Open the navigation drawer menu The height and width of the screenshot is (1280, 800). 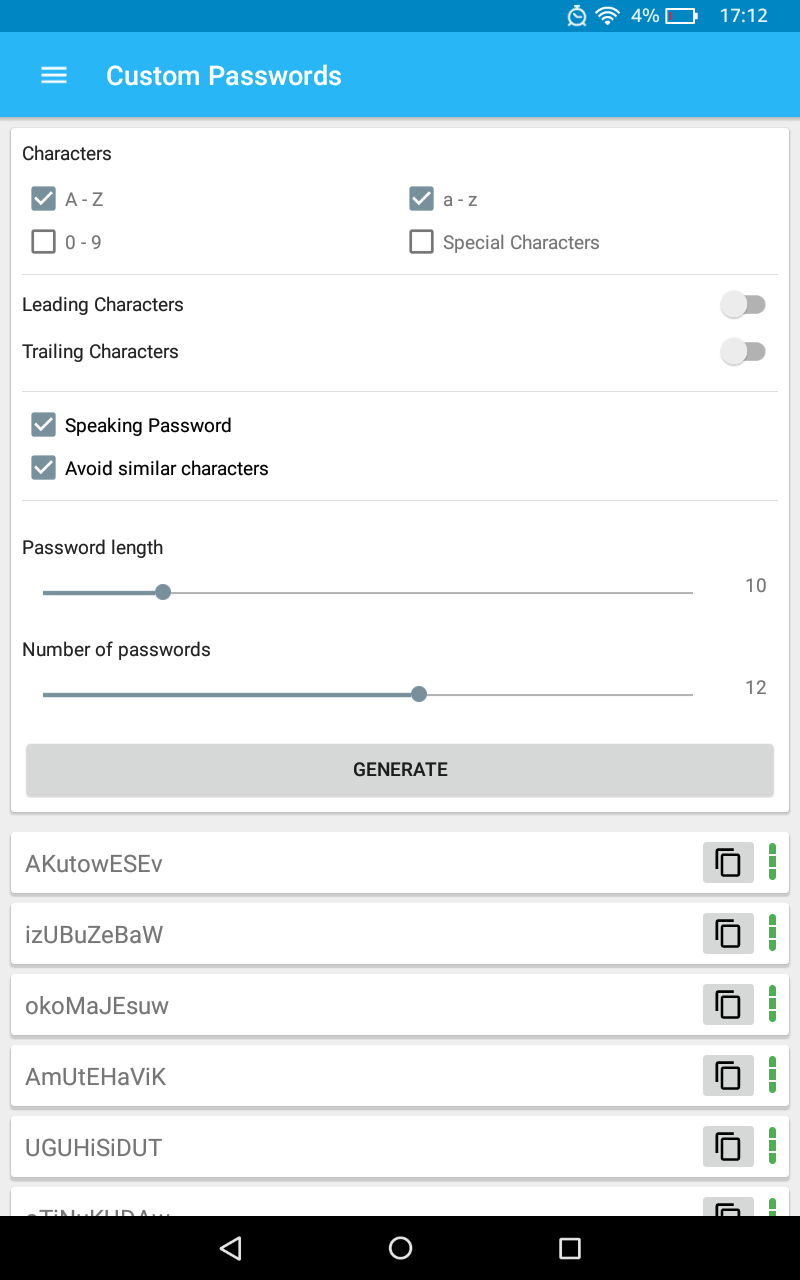[x=54, y=74]
